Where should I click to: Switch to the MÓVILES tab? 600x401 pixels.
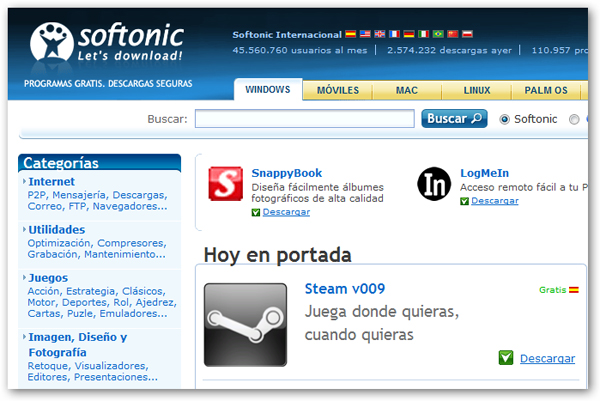(x=338, y=90)
